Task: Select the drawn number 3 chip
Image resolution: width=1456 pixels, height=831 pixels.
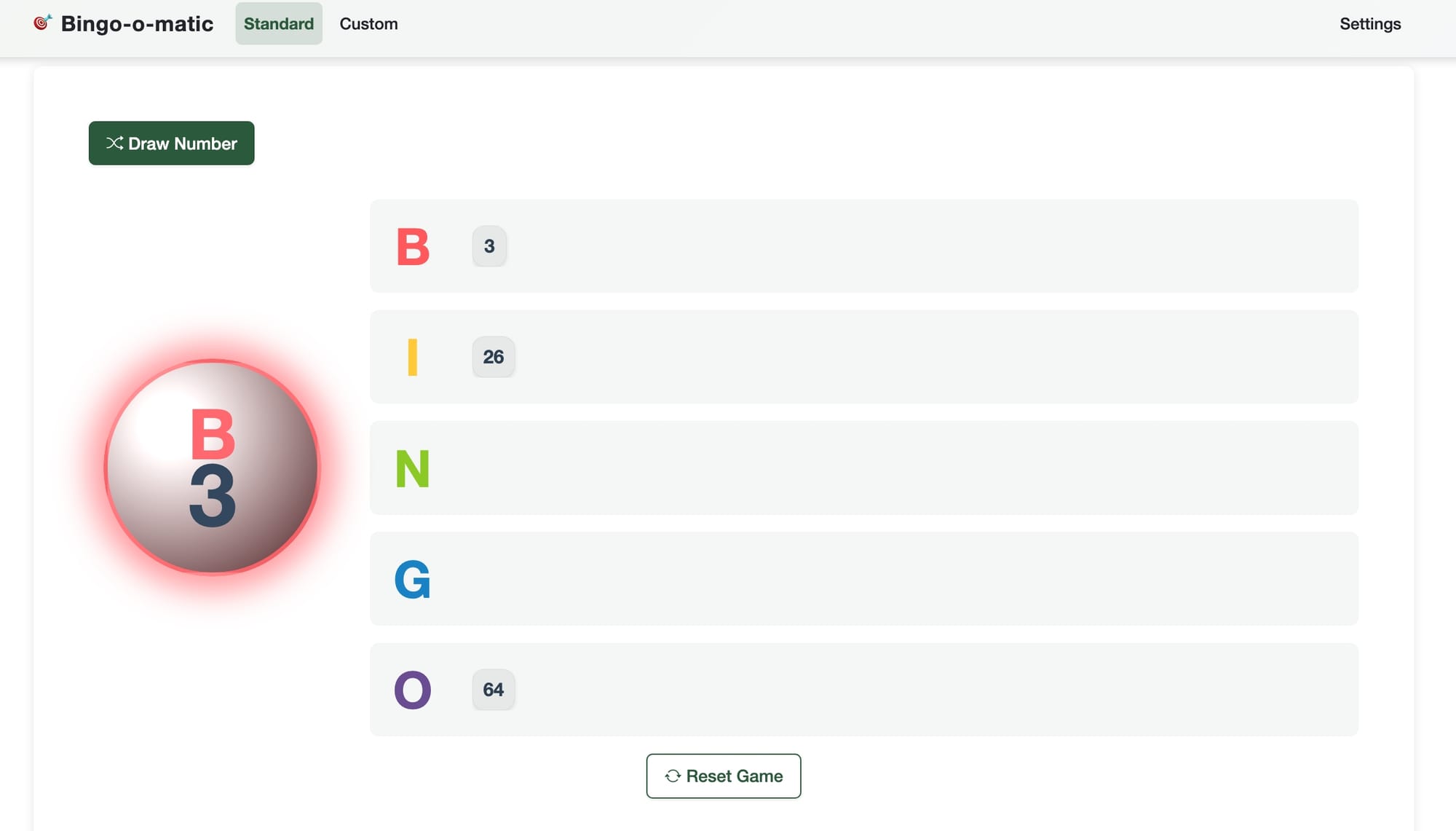Action: (489, 246)
